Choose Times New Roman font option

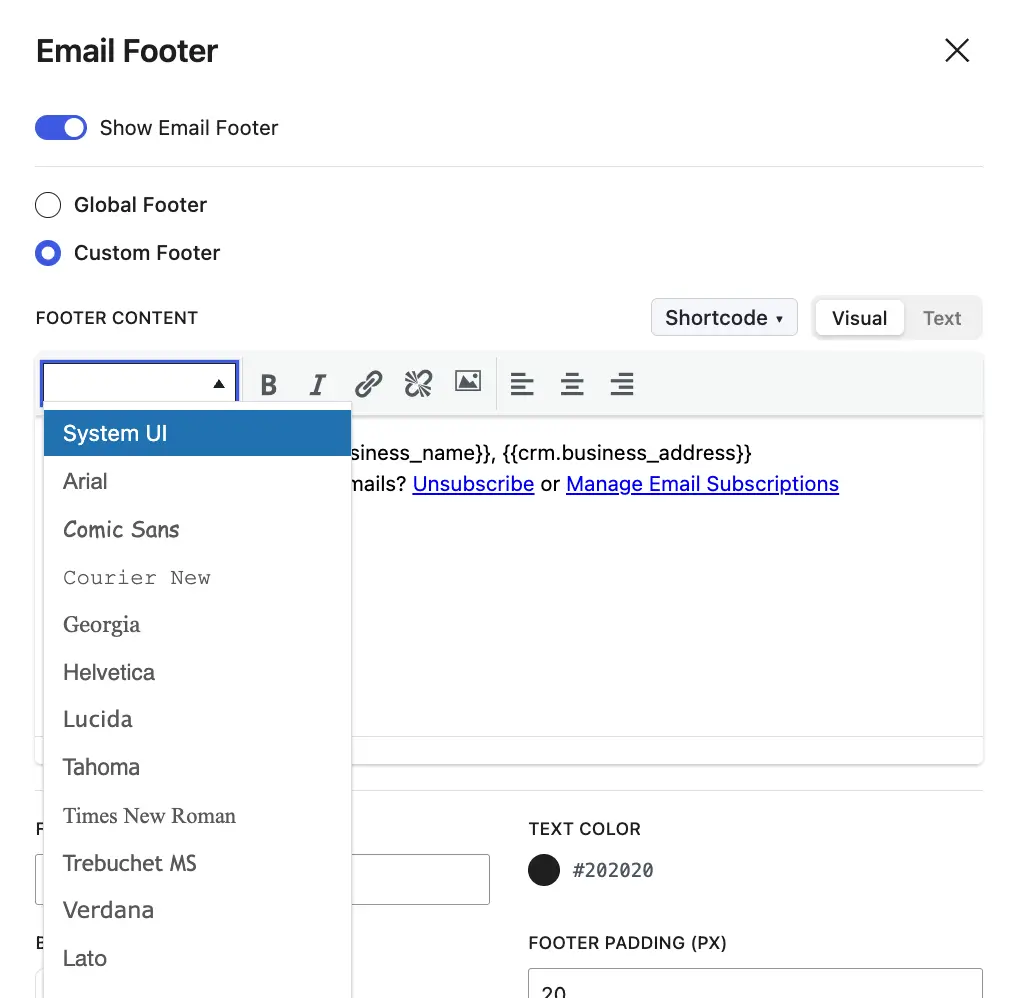coord(198,815)
